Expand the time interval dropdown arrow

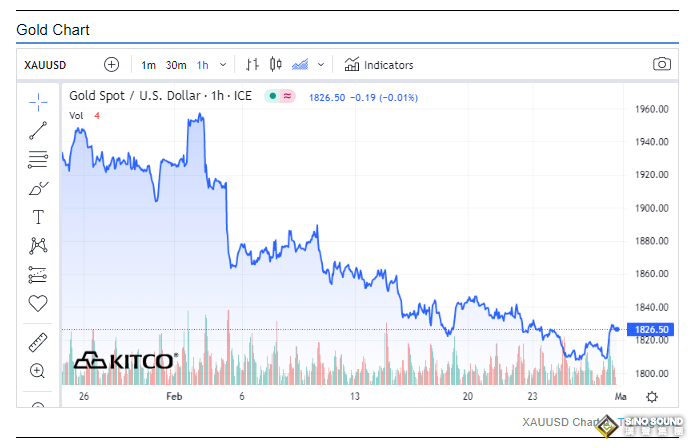(222, 65)
